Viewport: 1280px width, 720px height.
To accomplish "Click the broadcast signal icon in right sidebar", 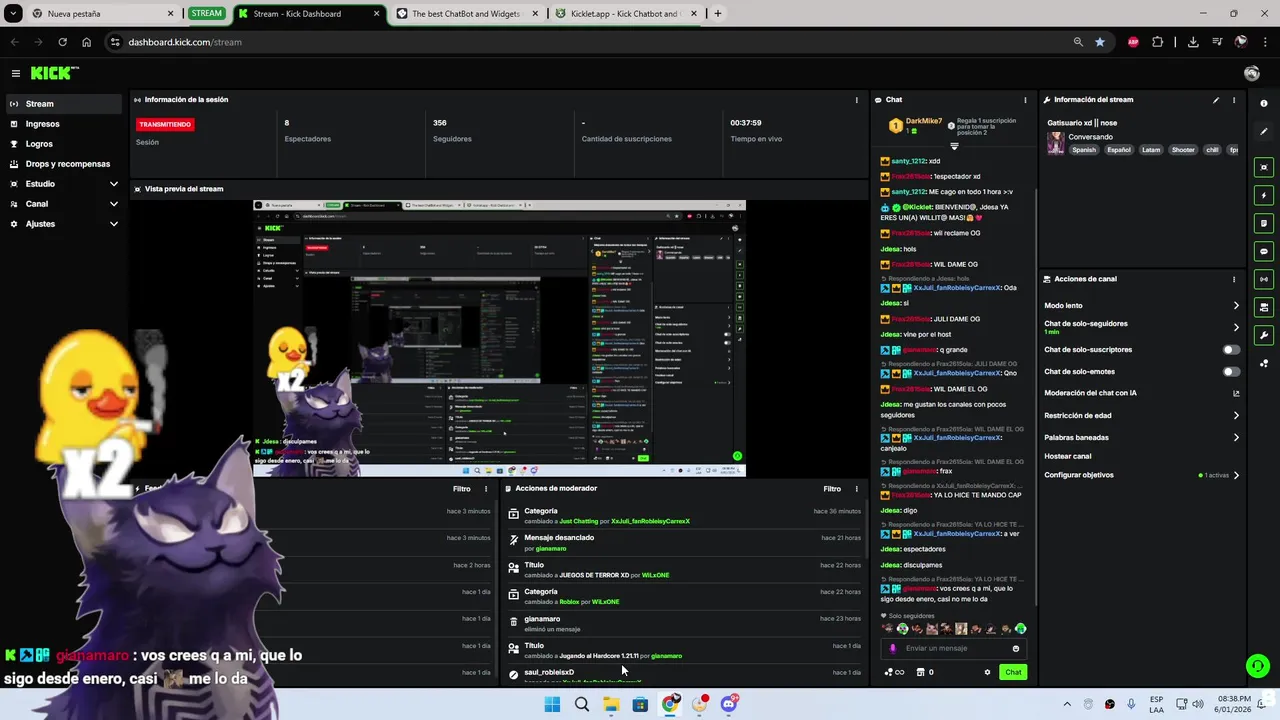I will pyautogui.click(x=1264, y=279).
